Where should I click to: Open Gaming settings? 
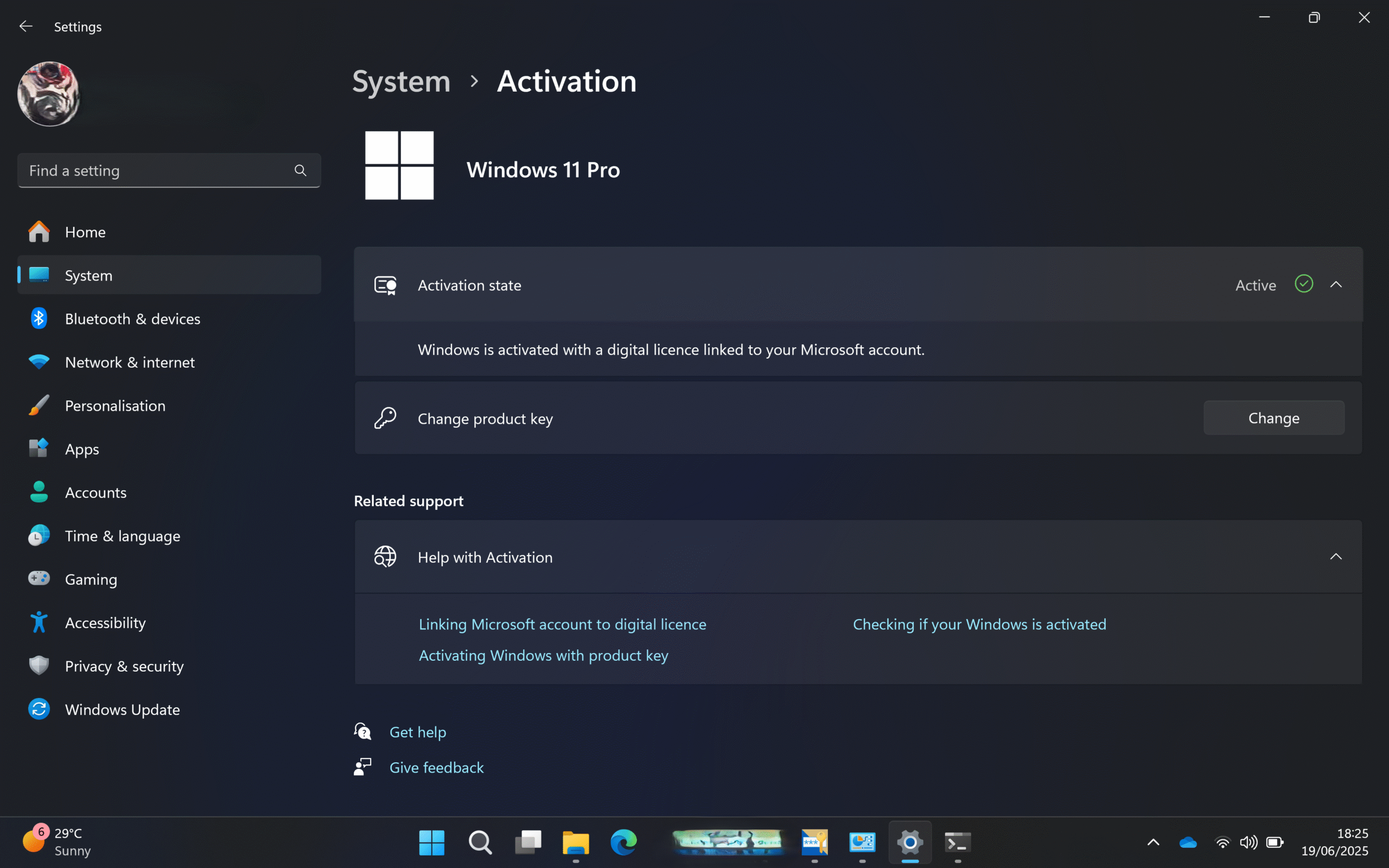(x=169, y=579)
